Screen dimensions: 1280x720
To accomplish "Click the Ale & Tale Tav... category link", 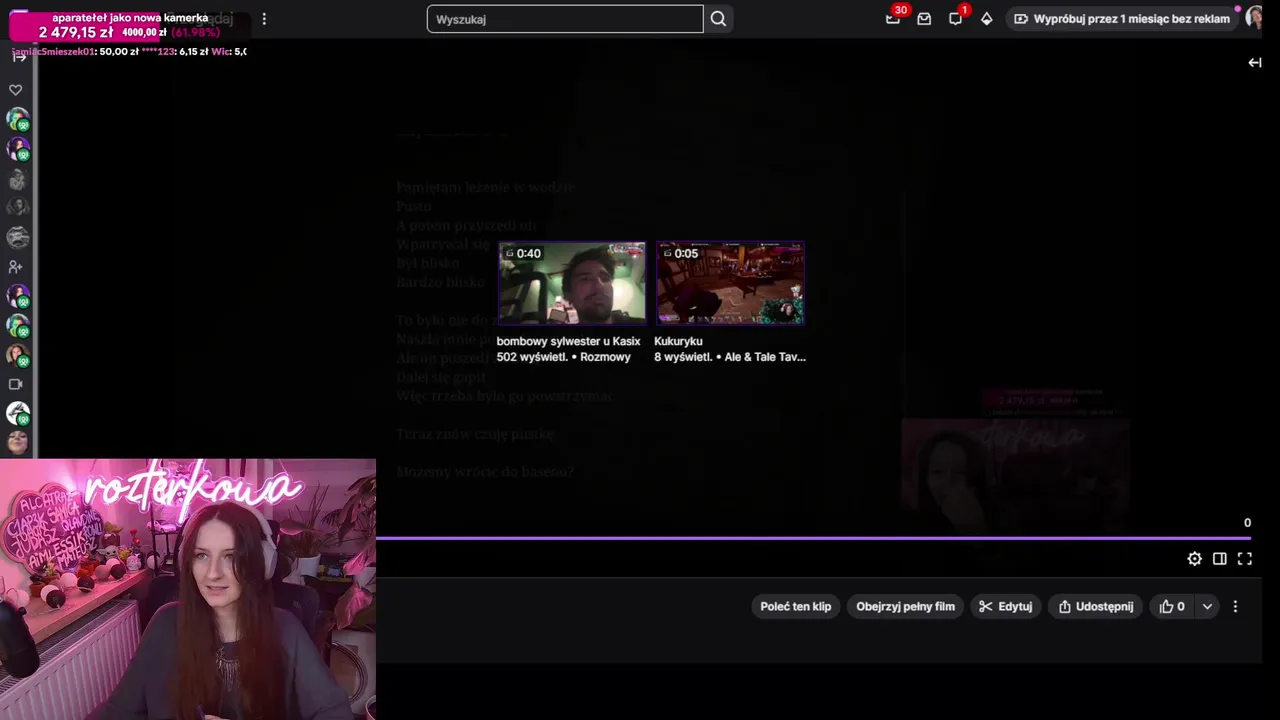I will (765, 357).
